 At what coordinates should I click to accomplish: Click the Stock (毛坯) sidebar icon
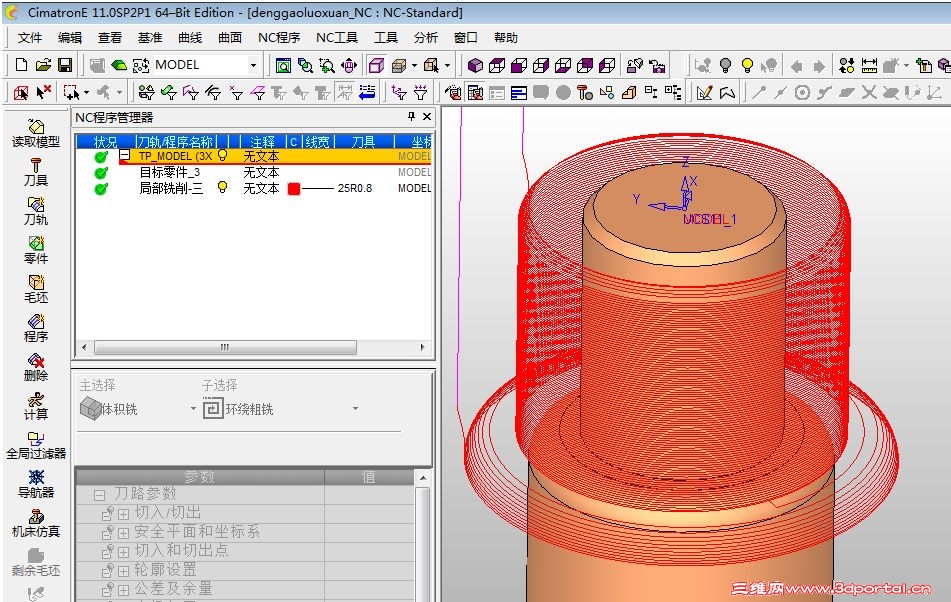[36, 289]
